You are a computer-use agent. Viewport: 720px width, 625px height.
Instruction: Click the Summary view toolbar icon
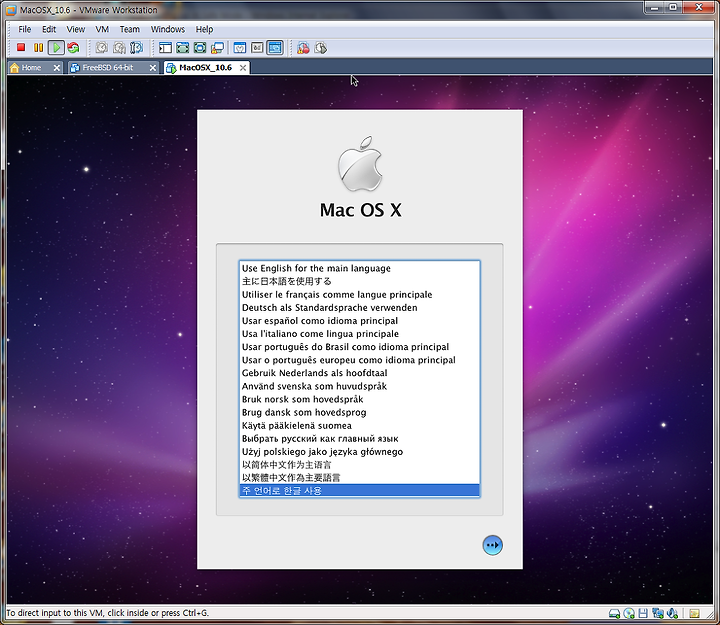click(x=240, y=47)
